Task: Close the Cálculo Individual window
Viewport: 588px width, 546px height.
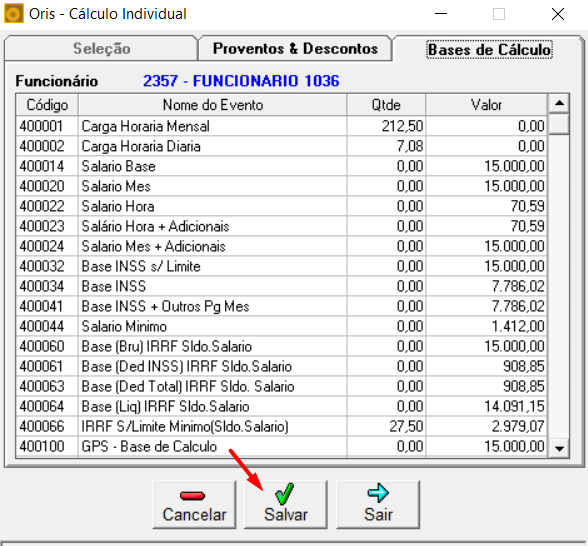Action: pos(558,14)
